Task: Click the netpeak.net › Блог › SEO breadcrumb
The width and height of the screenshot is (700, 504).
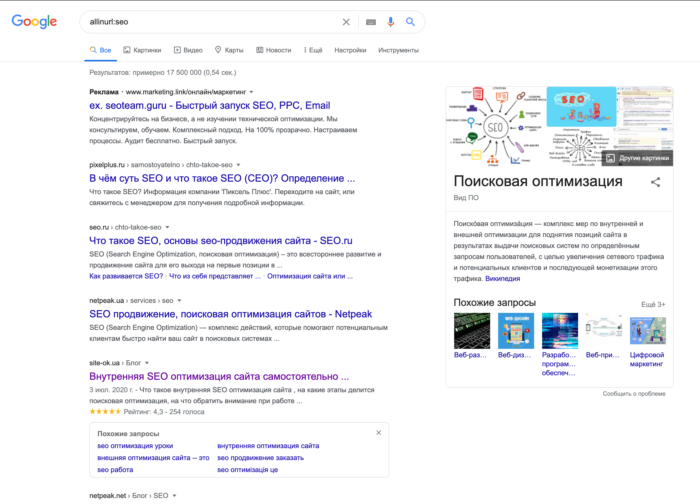Action: click(x=129, y=496)
